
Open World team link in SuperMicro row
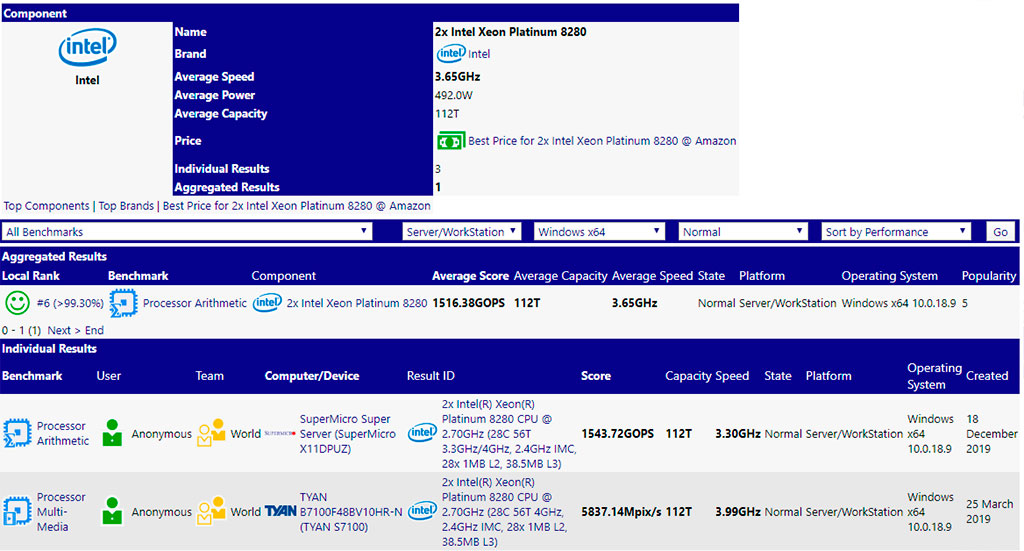pyautogui.click(x=246, y=433)
